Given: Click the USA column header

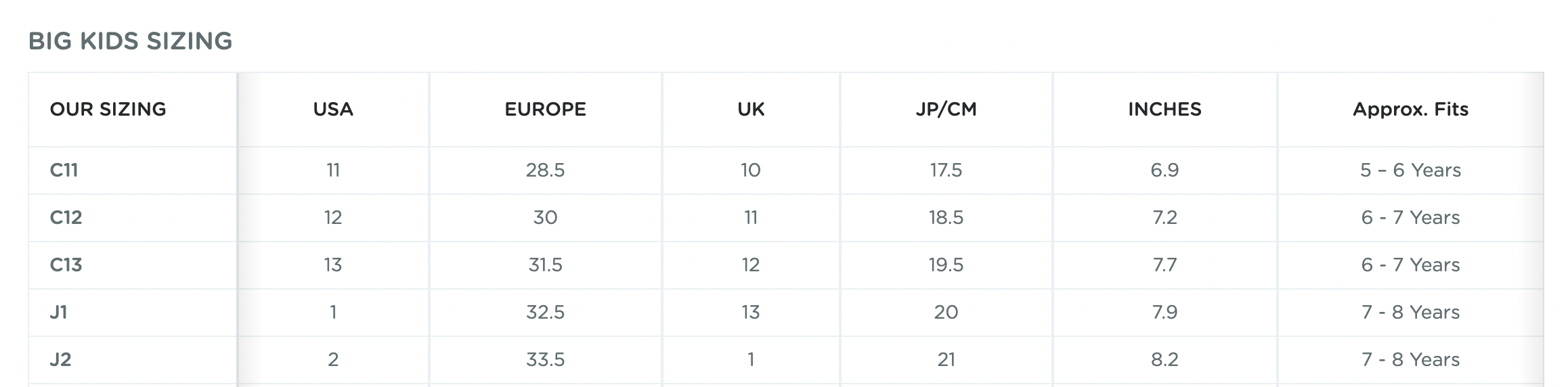Looking at the screenshot, I should (x=333, y=109).
